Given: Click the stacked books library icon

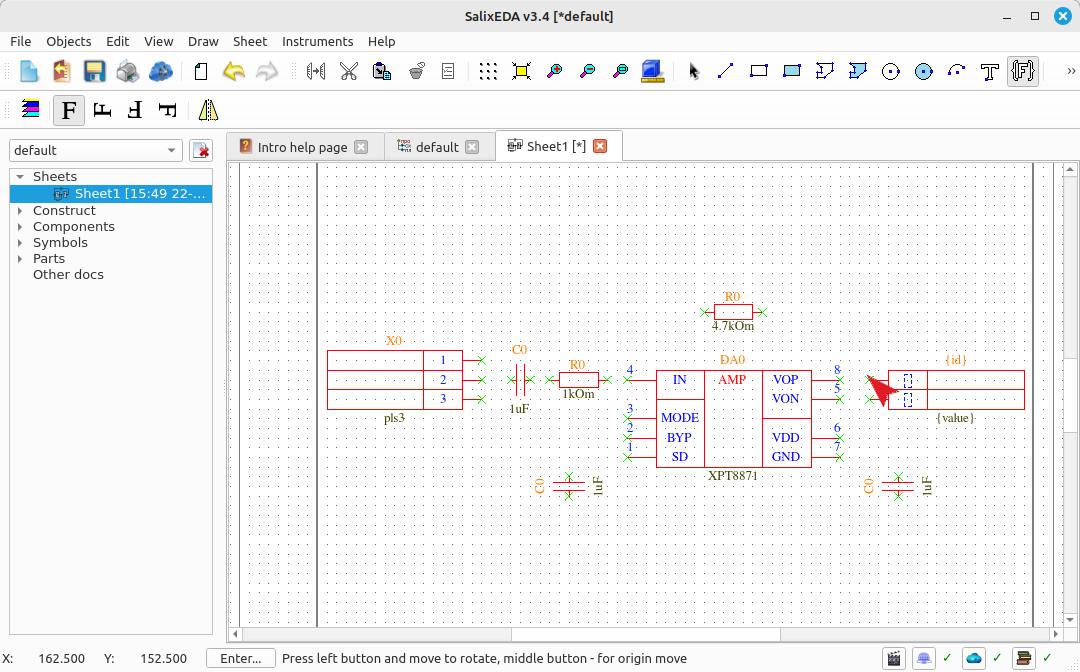Looking at the screenshot, I should [x=1024, y=658].
